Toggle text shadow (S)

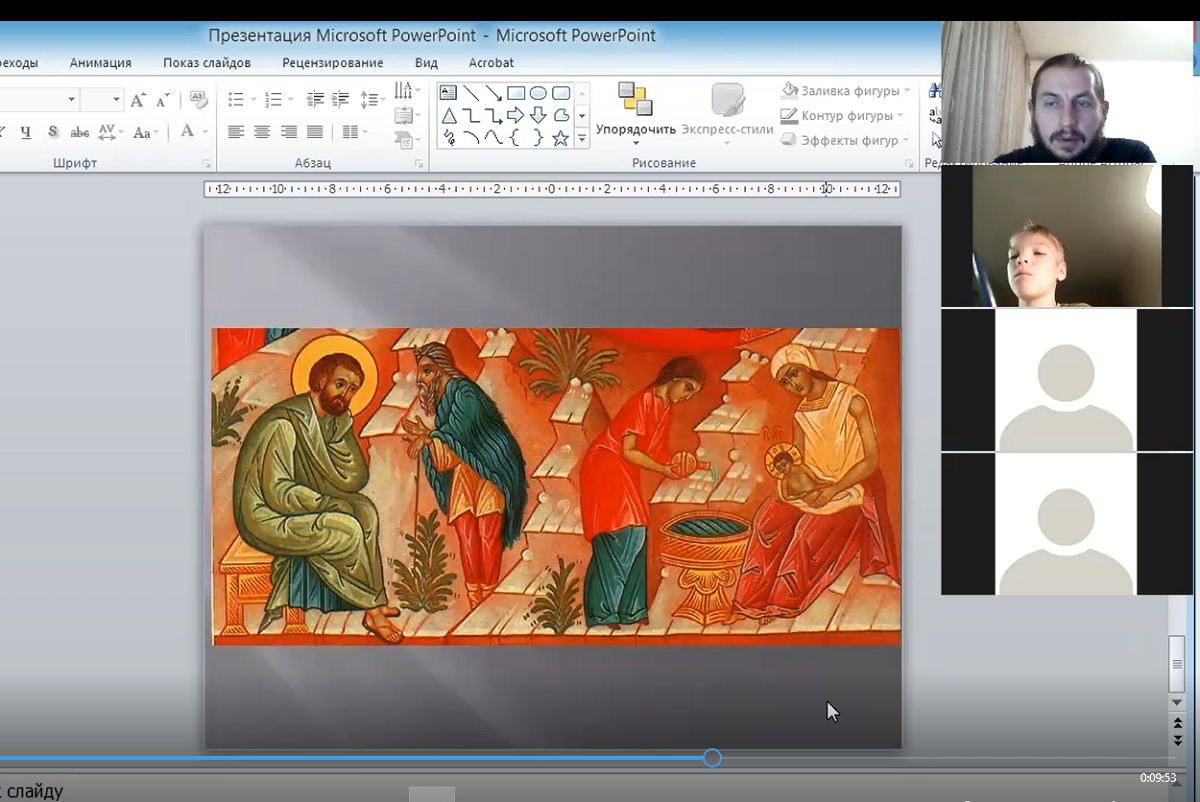(x=53, y=132)
